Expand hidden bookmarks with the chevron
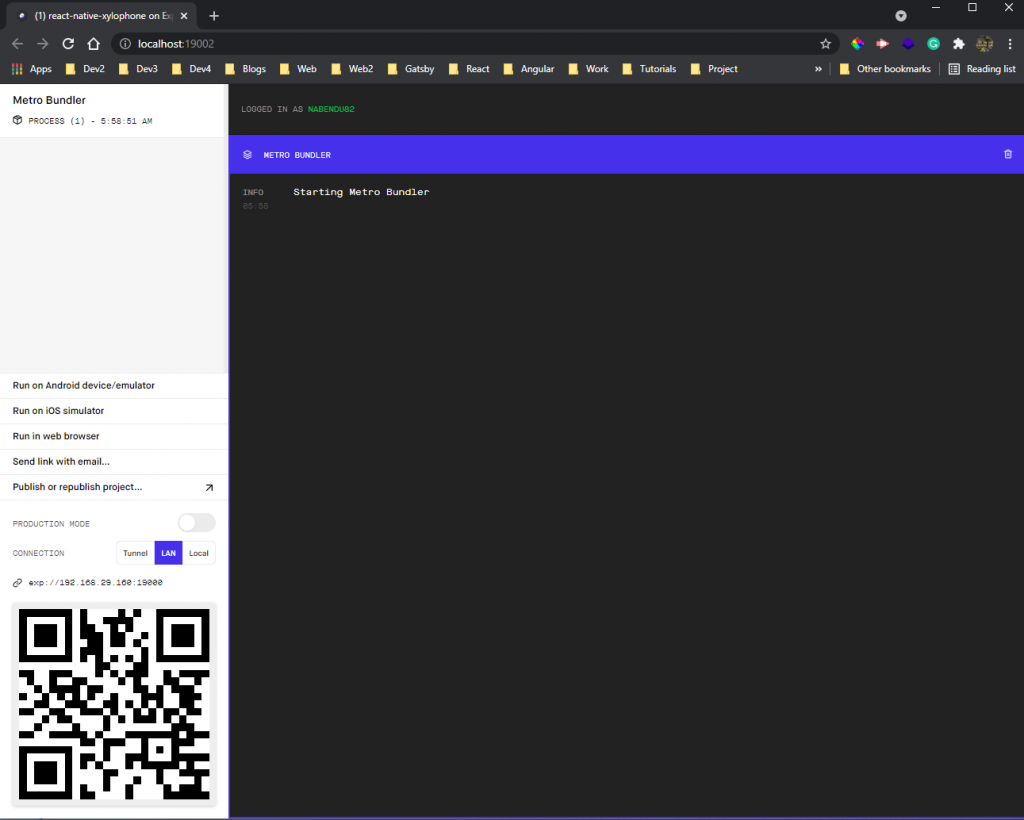This screenshot has width=1024, height=820. (818, 69)
